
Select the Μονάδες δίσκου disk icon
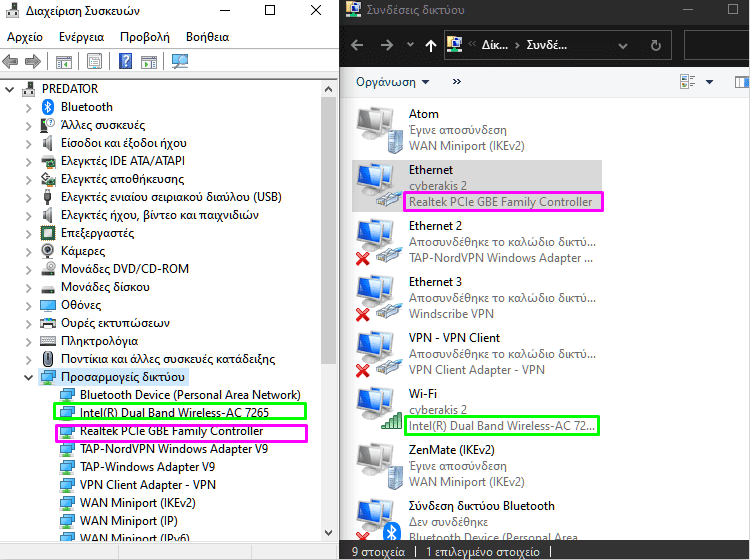point(47,288)
